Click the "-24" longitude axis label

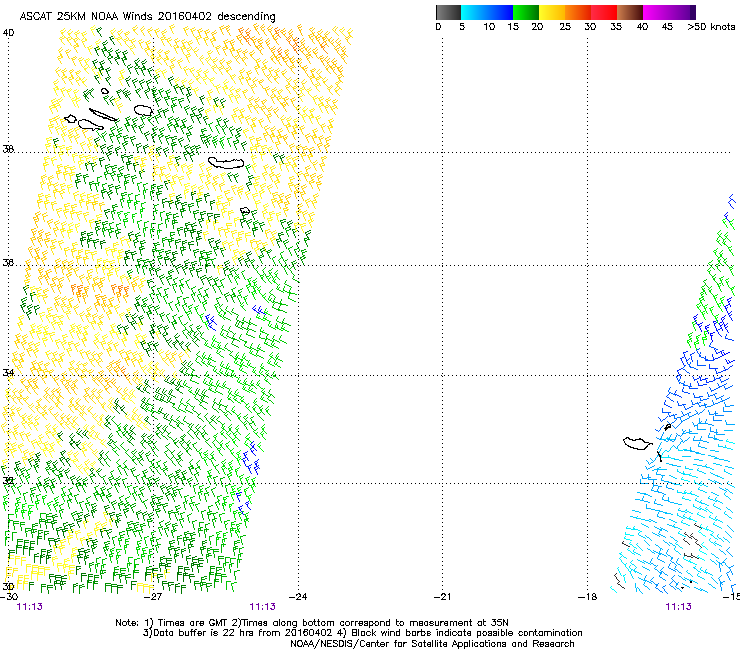[298, 597]
